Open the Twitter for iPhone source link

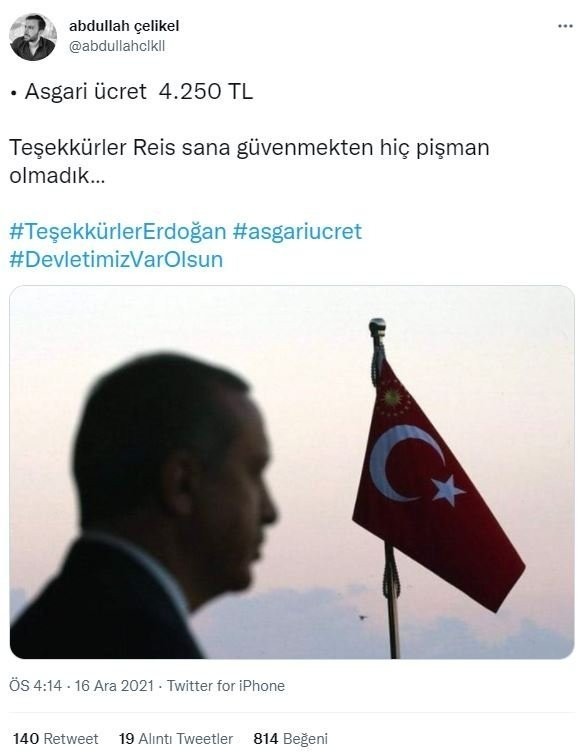point(226,686)
